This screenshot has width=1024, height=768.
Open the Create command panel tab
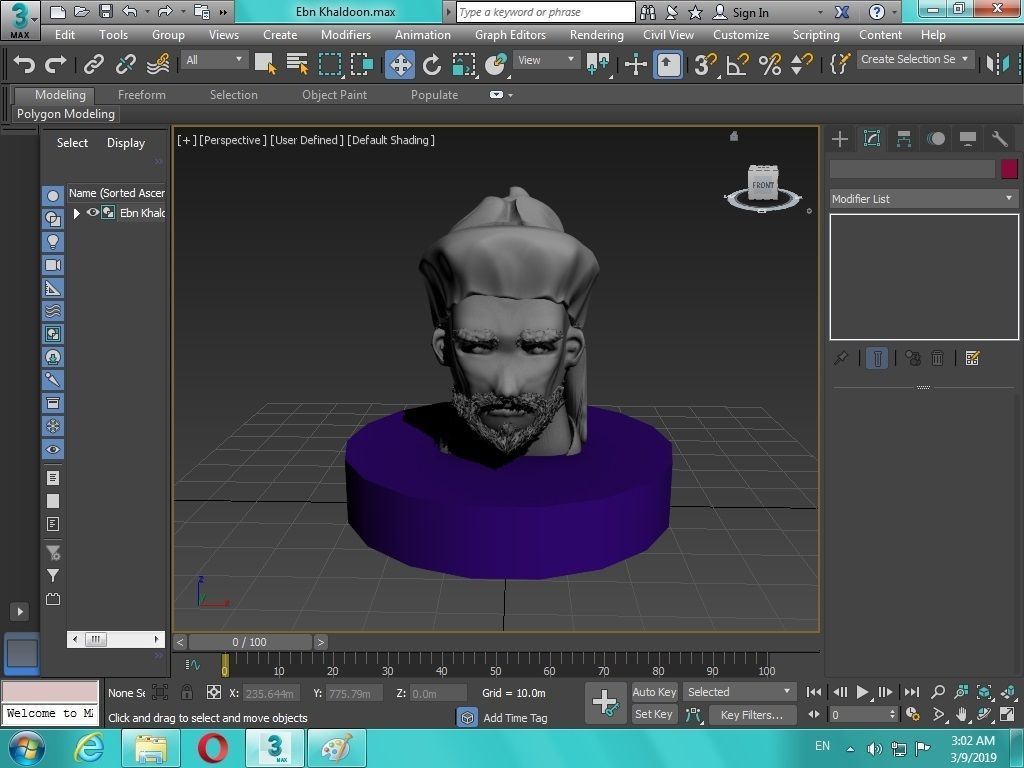(840, 138)
